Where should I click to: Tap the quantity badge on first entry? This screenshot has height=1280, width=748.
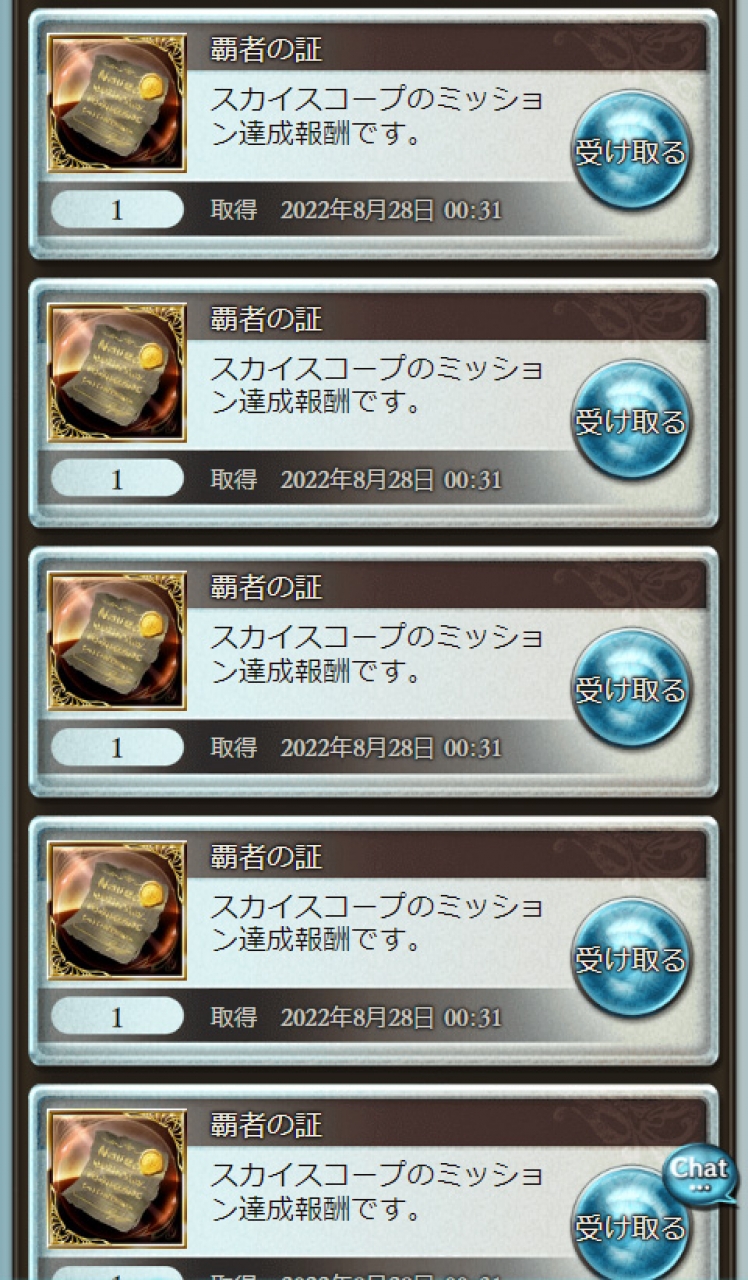[117, 210]
